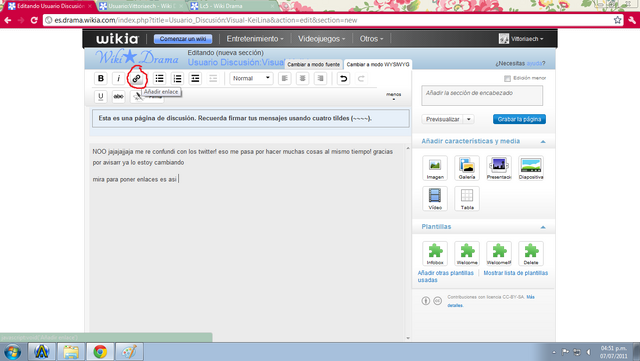Collapse the Añadir características y media panel
This screenshot has height=361, width=640.
[x=543, y=142]
